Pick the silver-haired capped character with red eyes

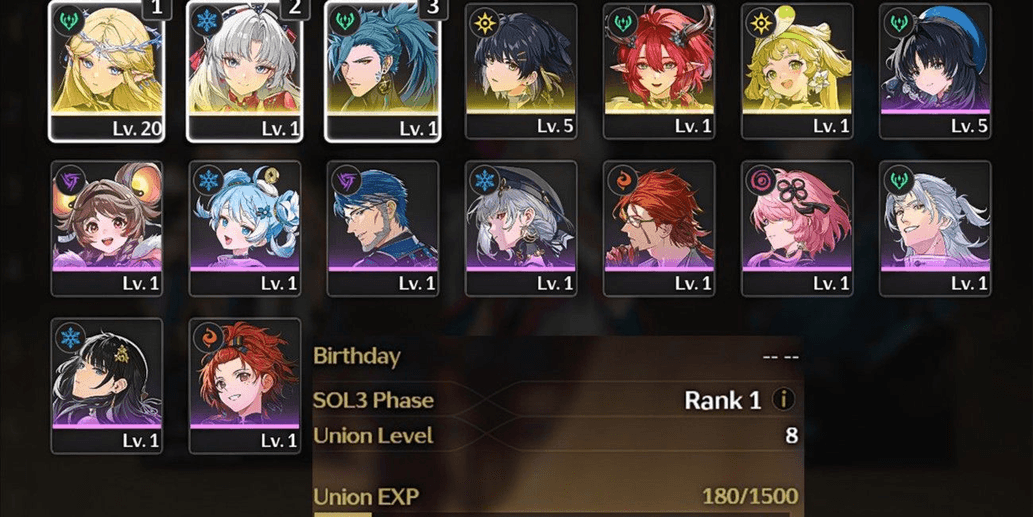coord(521,229)
